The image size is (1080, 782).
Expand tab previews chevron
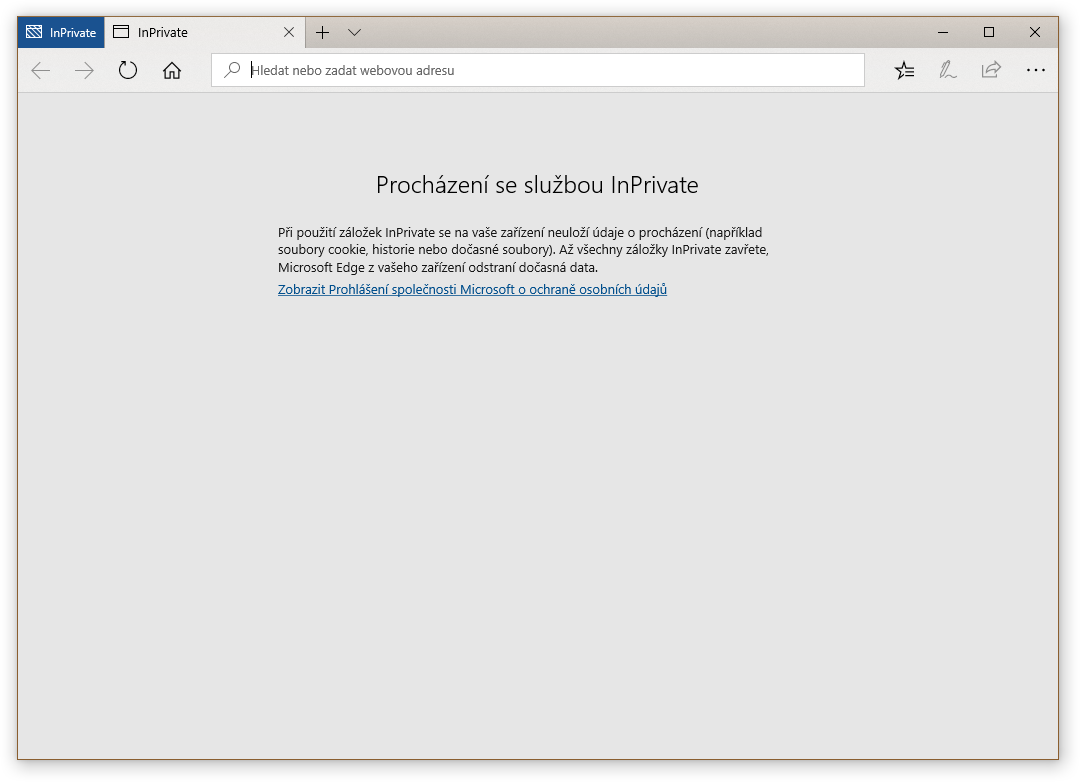point(354,32)
